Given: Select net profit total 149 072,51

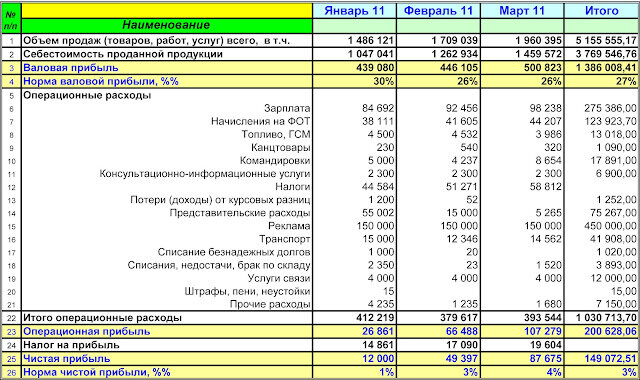Looking at the screenshot, I should (611, 358).
